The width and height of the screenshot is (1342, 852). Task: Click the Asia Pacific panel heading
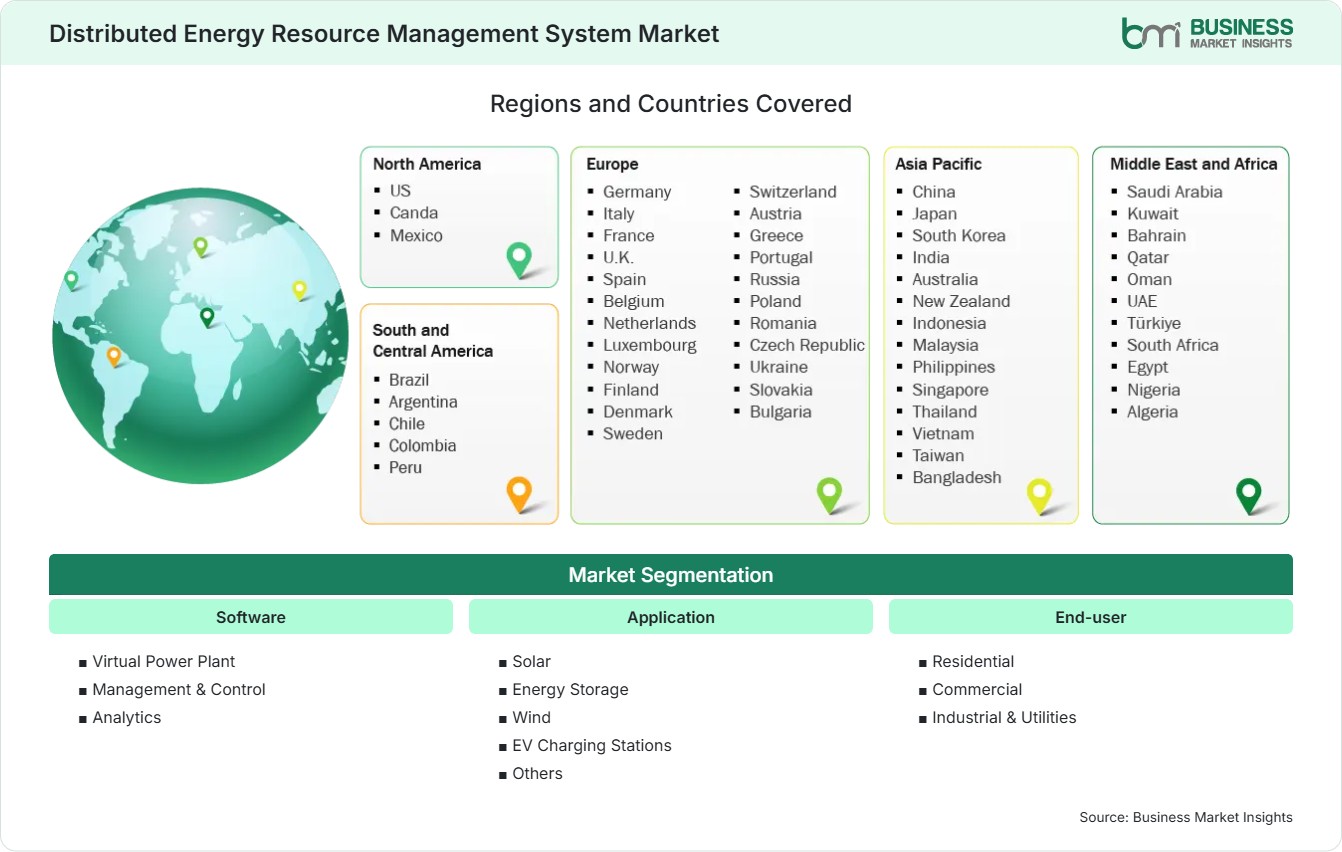click(939, 164)
